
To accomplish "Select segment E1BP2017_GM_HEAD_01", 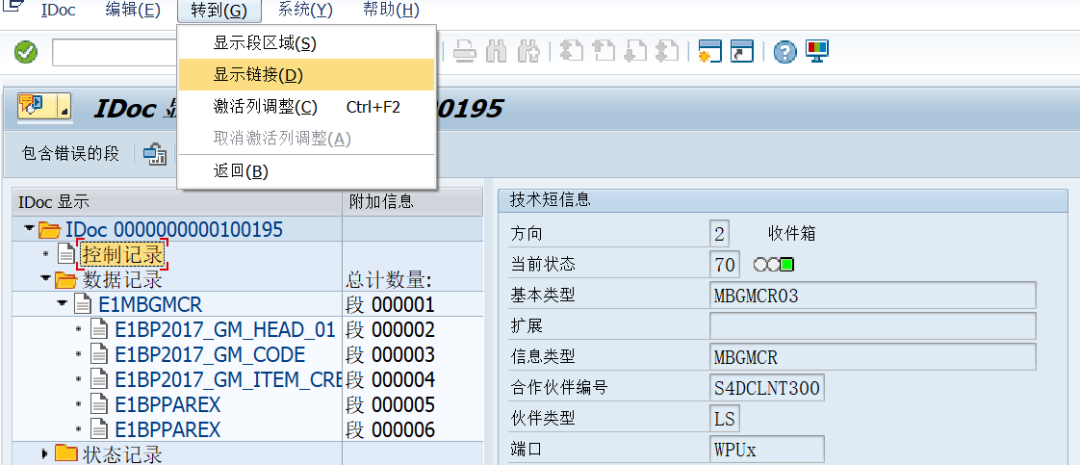I will [x=225, y=329].
